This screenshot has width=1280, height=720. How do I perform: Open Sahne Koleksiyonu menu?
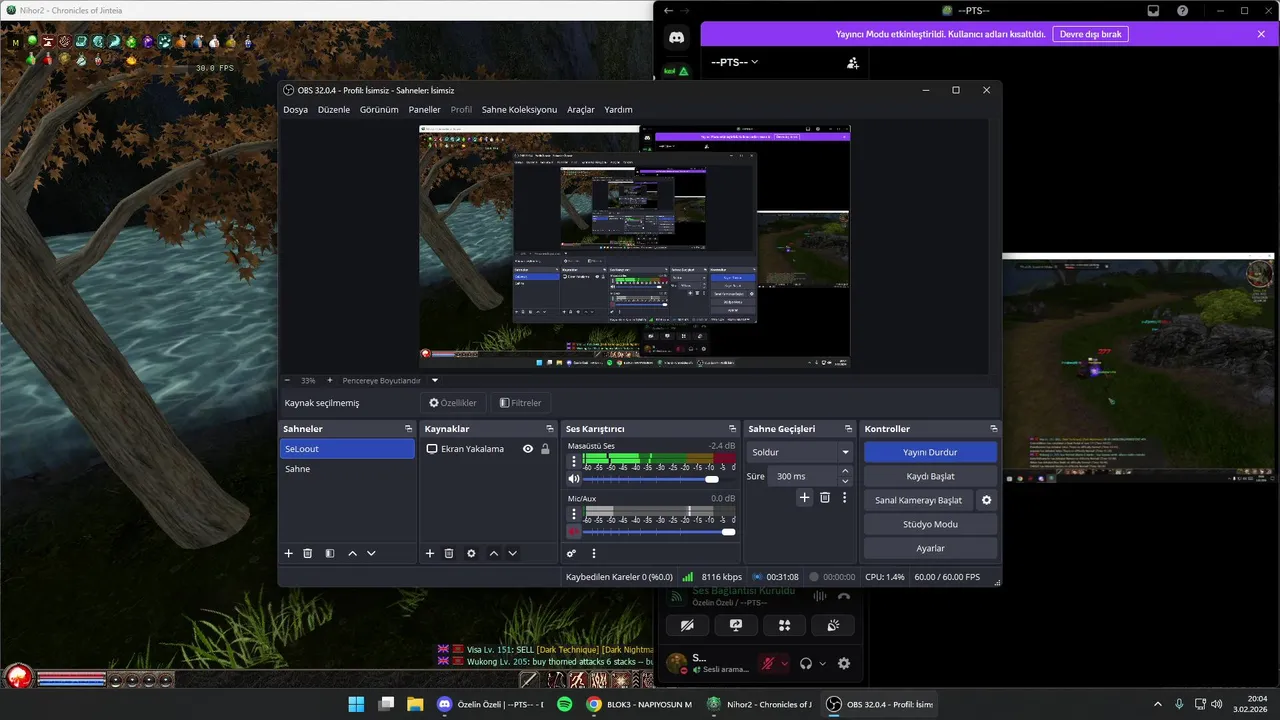tap(519, 110)
